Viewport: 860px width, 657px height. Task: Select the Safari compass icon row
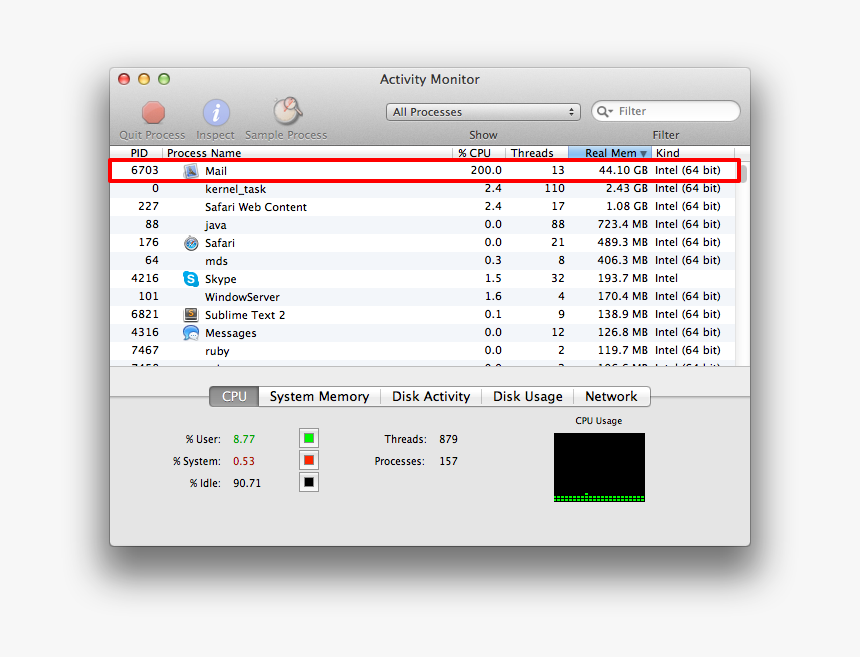191,243
